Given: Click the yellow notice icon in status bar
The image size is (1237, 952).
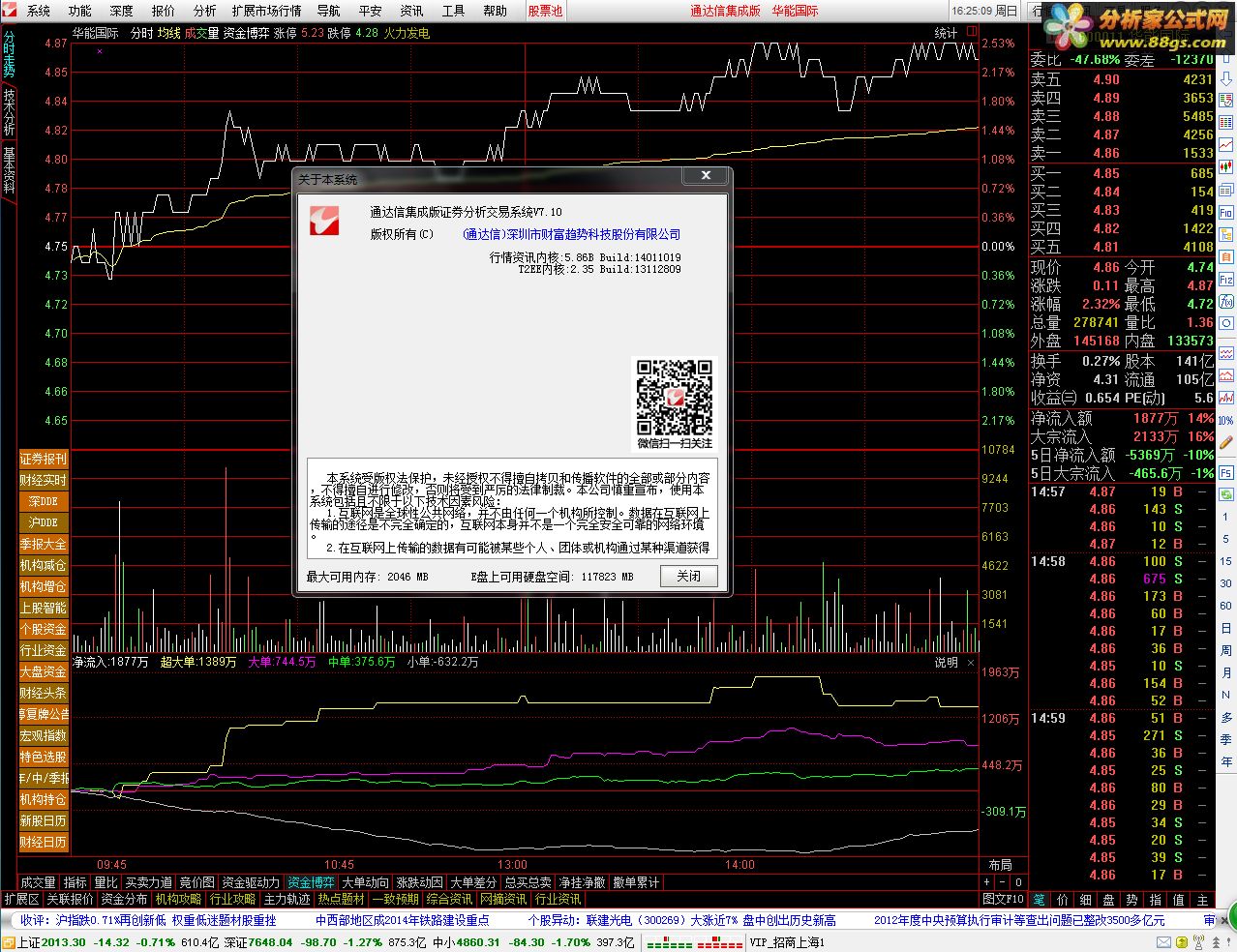Looking at the screenshot, I should point(1182,942).
